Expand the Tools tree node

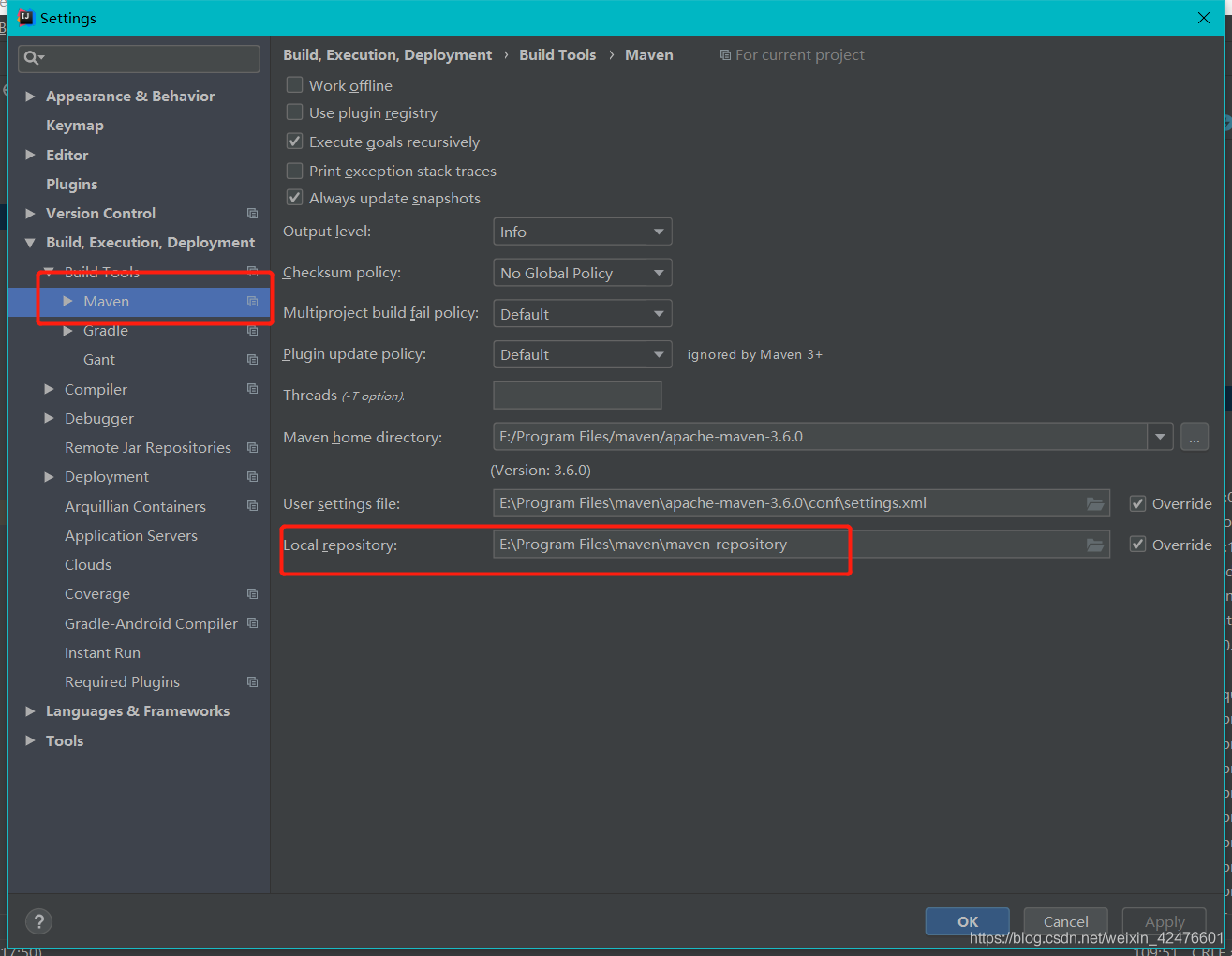click(30, 740)
